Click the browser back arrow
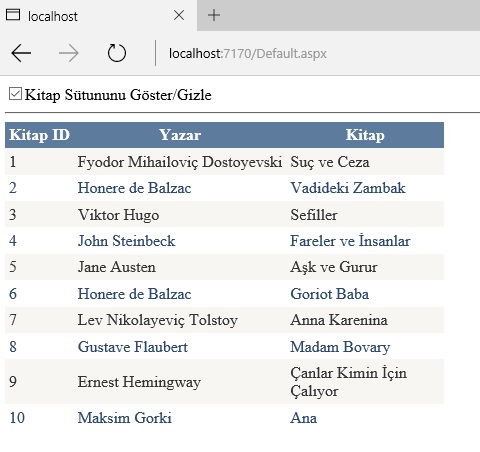Screen dimensions: 480x452 pyautogui.click(x=21, y=53)
